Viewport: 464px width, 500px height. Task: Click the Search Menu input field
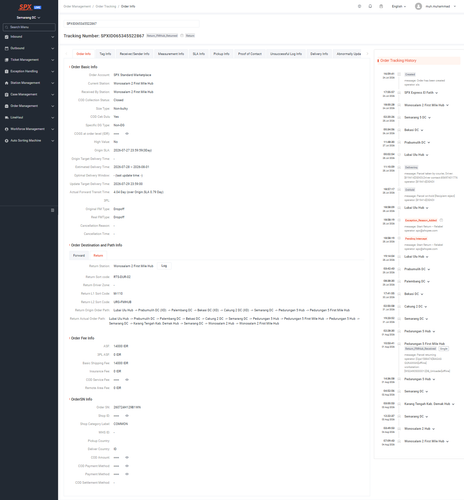coord(29,27)
